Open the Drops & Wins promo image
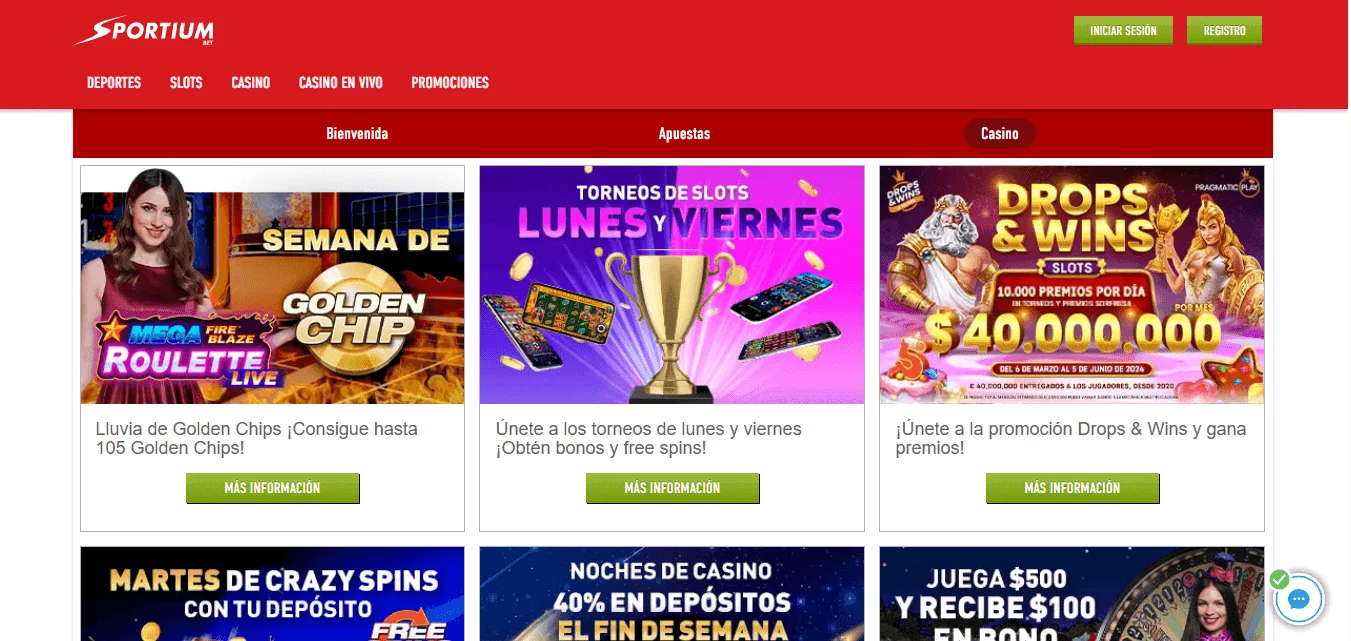1351x641 pixels. [1072, 285]
